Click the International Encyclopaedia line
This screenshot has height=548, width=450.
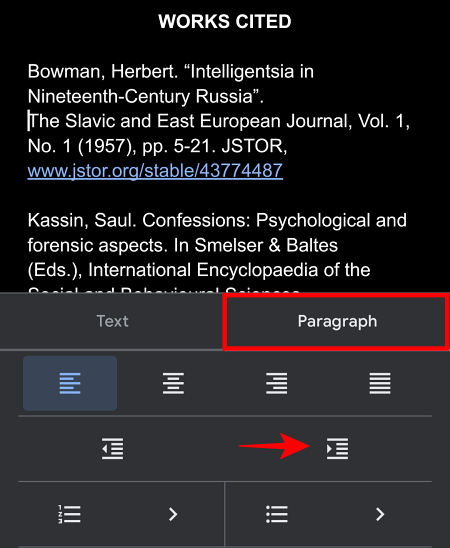199,270
